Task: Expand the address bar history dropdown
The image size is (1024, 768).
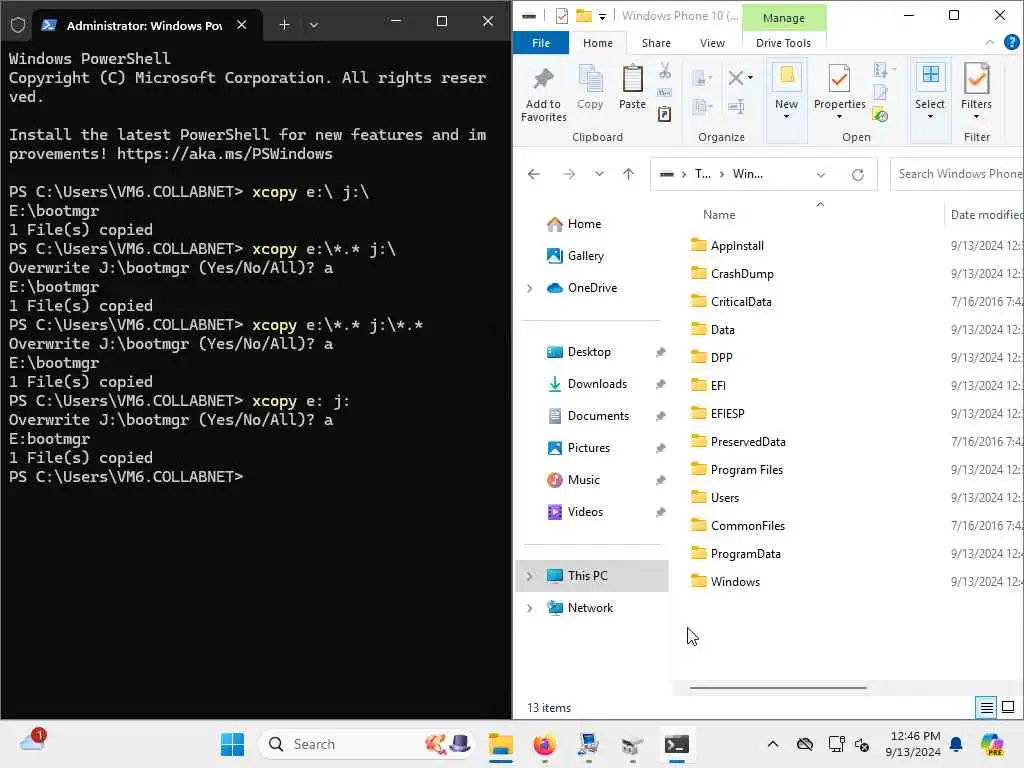Action: (821, 174)
